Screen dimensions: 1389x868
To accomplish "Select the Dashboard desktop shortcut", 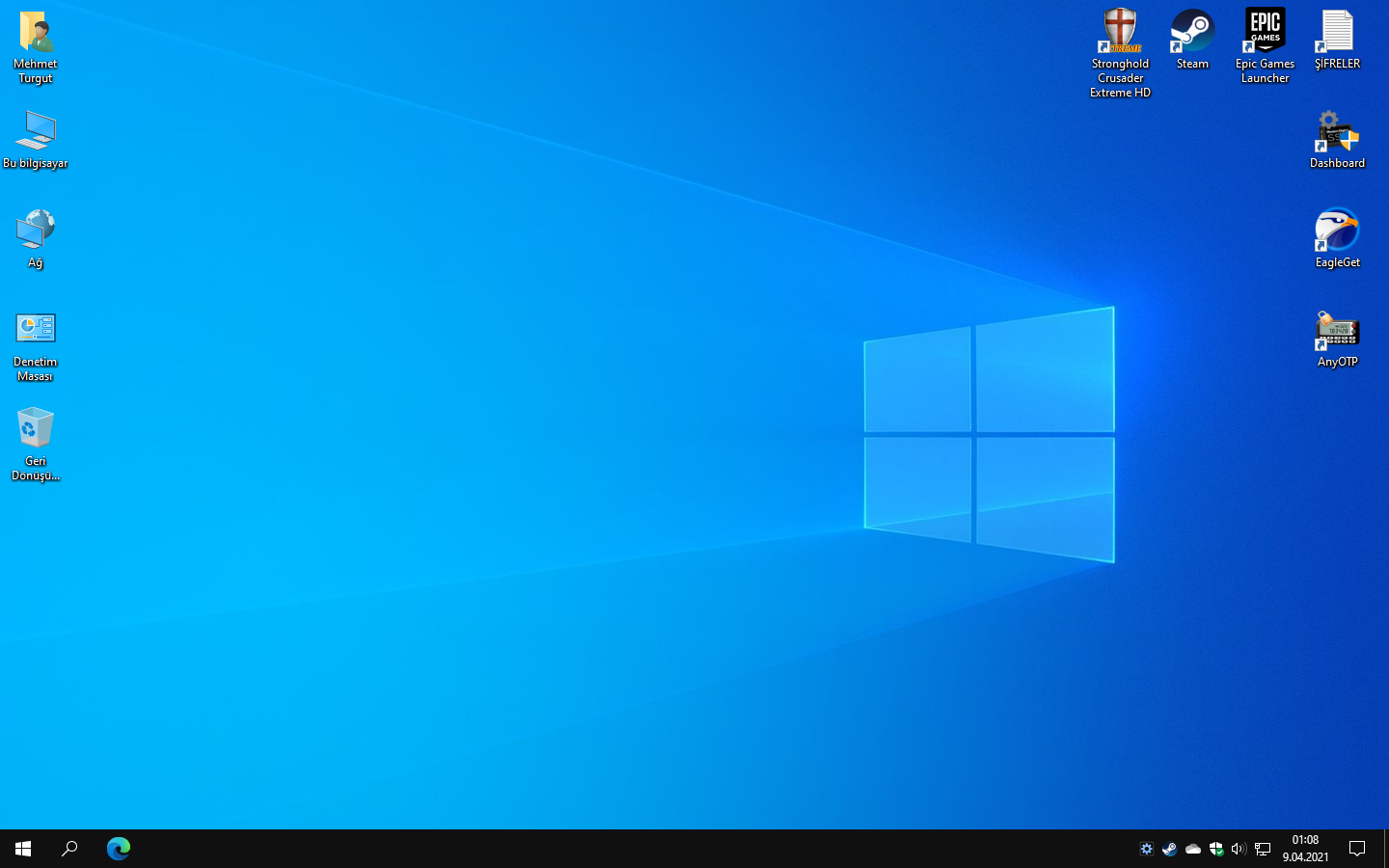I will click(x=1337, y=140).
